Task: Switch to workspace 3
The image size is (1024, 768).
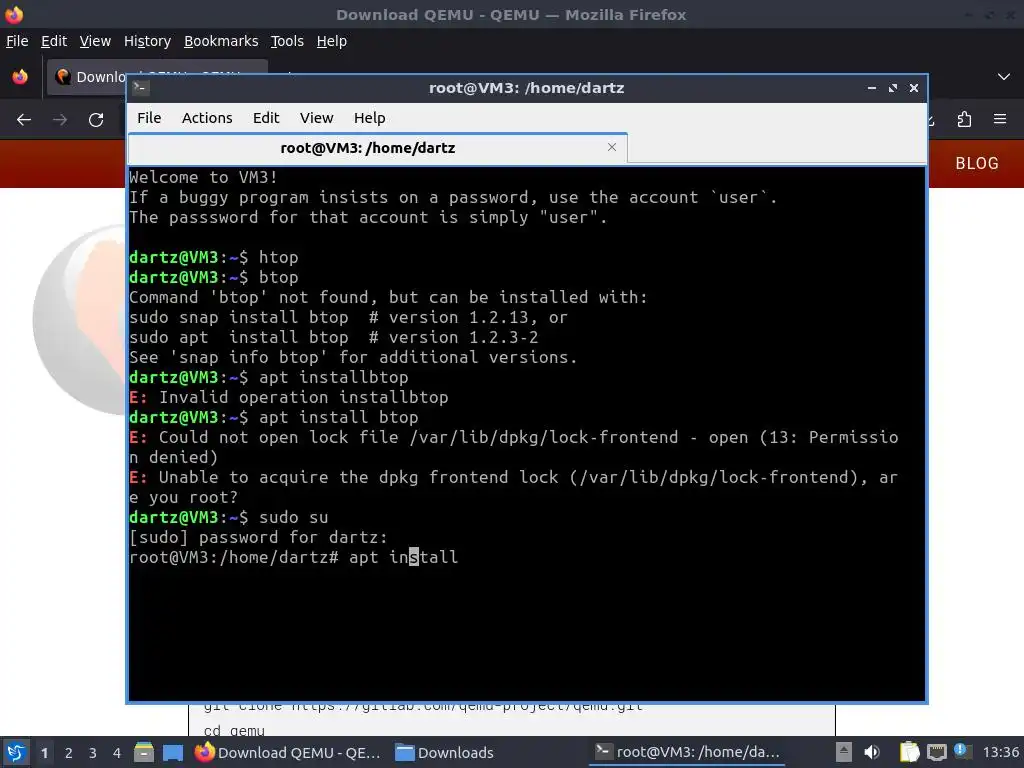Action: tap(93, 752)
